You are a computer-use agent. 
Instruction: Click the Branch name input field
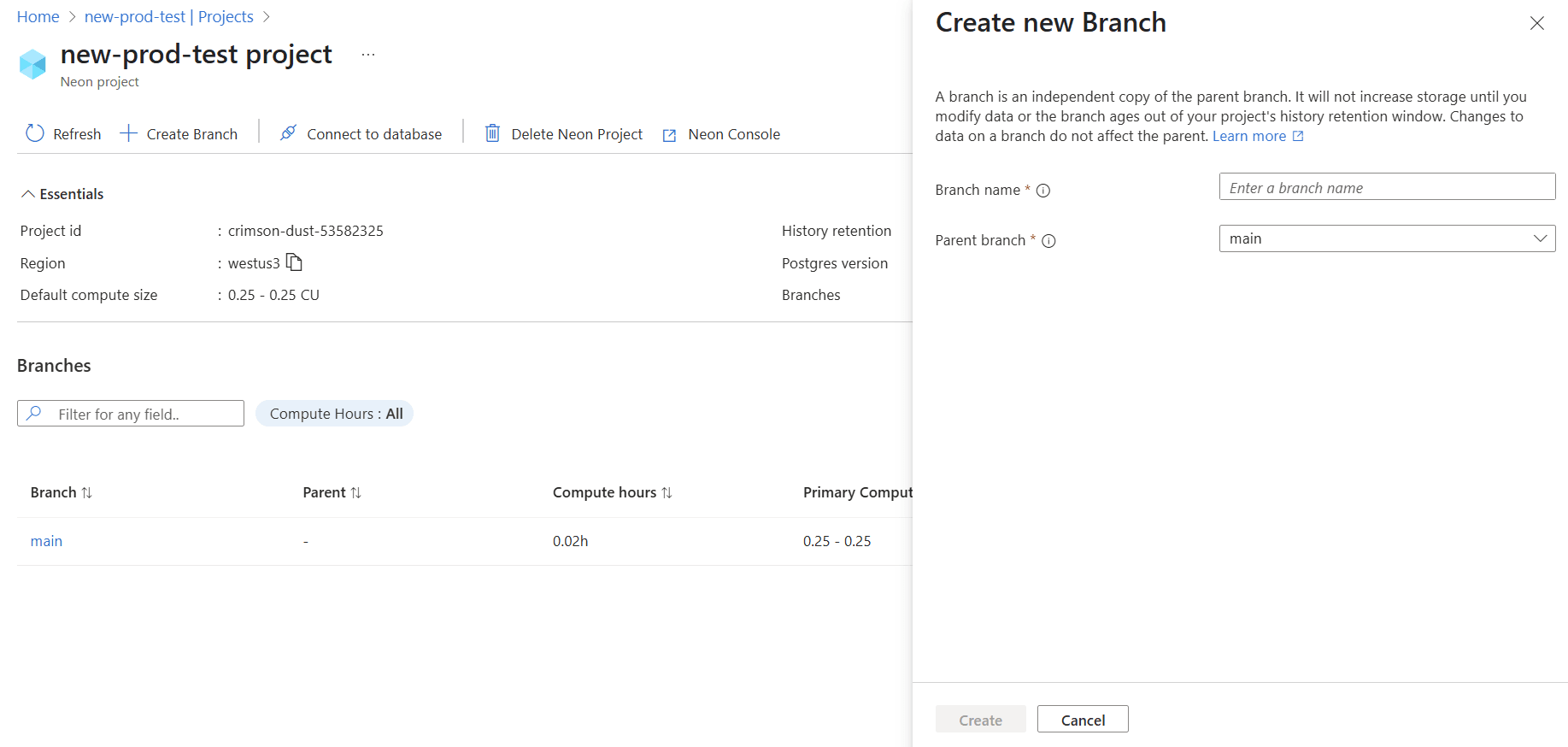point(1386,187)
